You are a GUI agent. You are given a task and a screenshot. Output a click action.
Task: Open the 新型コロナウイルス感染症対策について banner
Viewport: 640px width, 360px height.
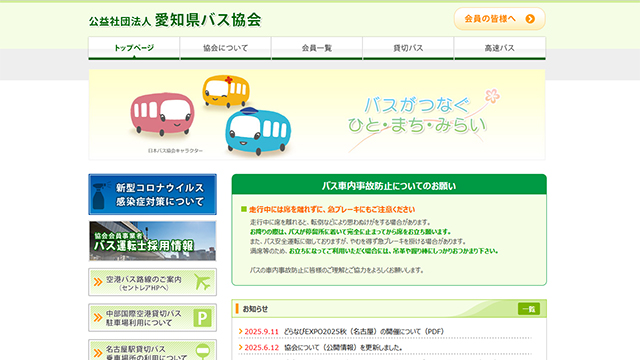pyautogui.click(x=153, y=194)
